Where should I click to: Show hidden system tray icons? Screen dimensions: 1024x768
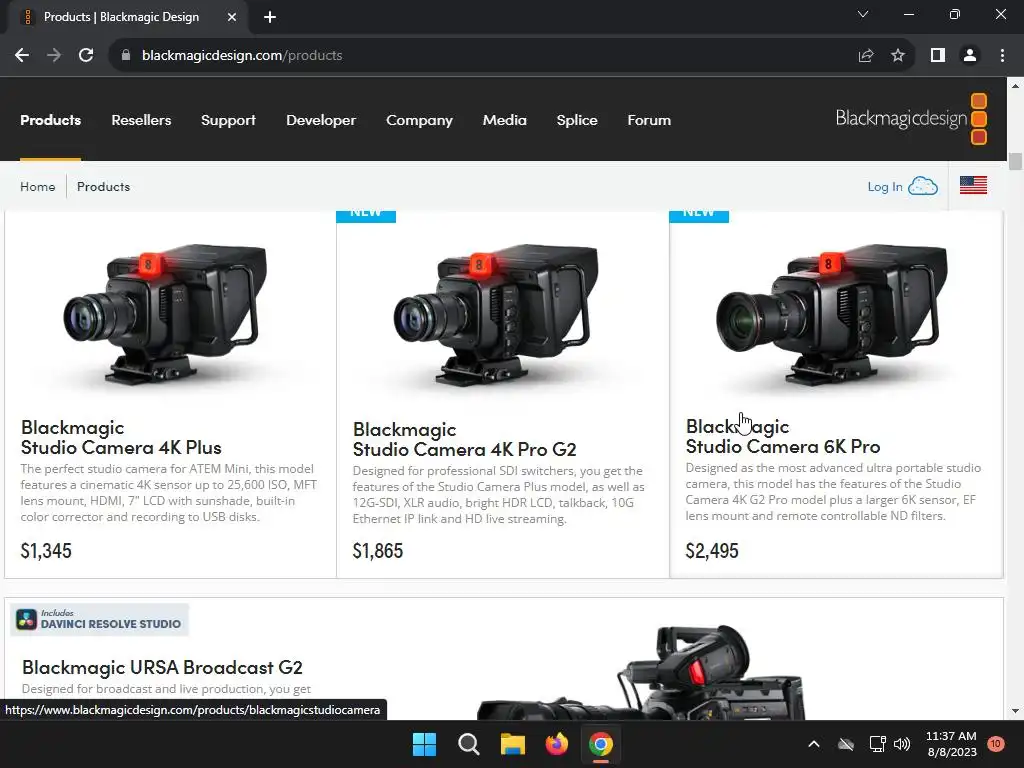[814, 744]
